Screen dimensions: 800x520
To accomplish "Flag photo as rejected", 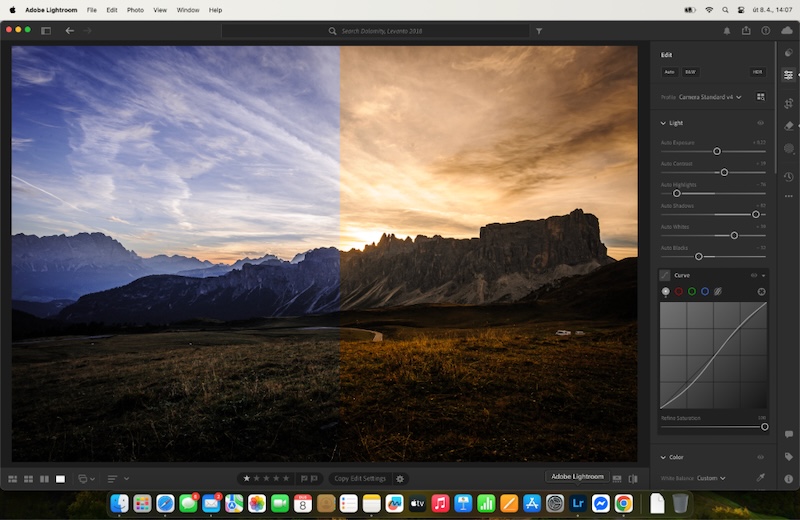I will point(314,479).
